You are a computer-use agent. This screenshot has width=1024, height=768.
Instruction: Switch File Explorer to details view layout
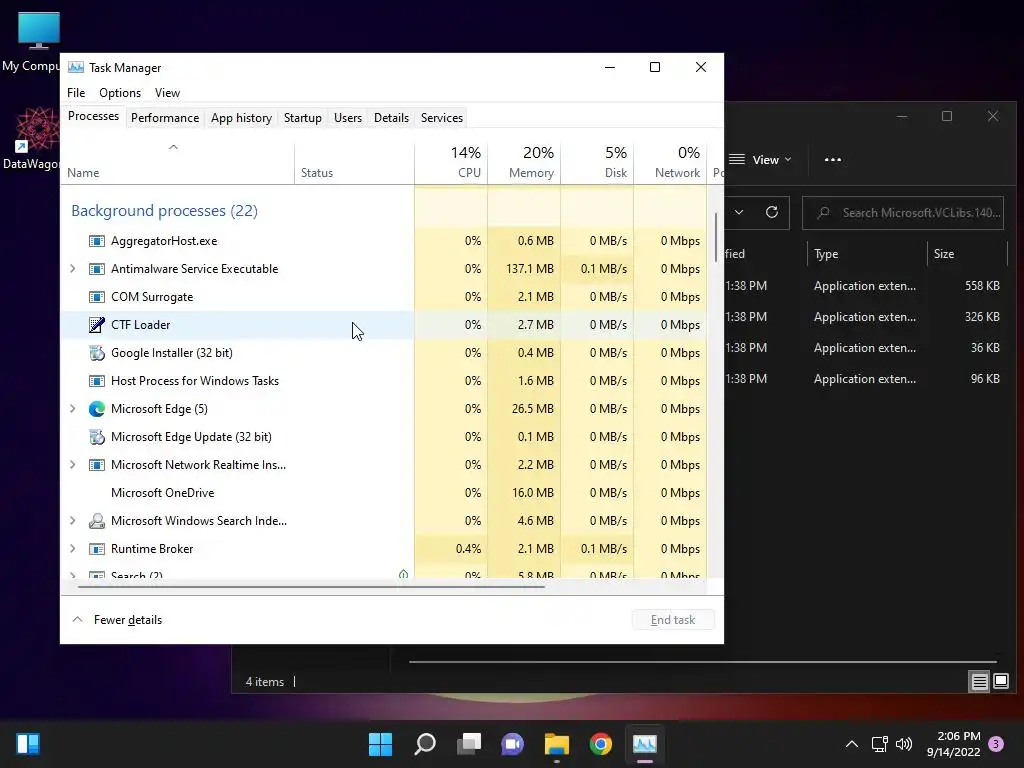click(980, 682)
